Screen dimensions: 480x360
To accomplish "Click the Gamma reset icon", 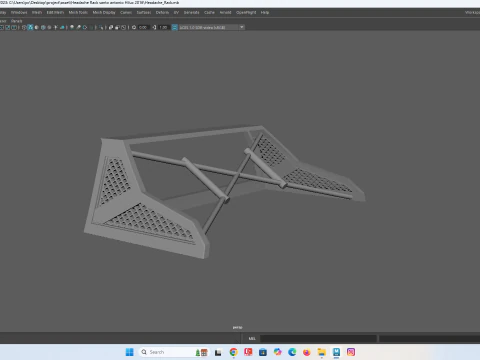I will pos(154,27).
